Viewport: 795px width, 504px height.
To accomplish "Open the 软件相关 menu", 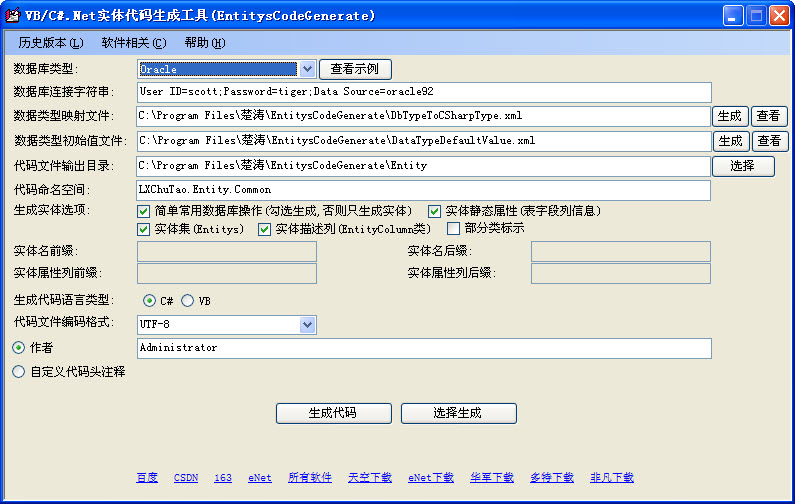I will 134,43.
